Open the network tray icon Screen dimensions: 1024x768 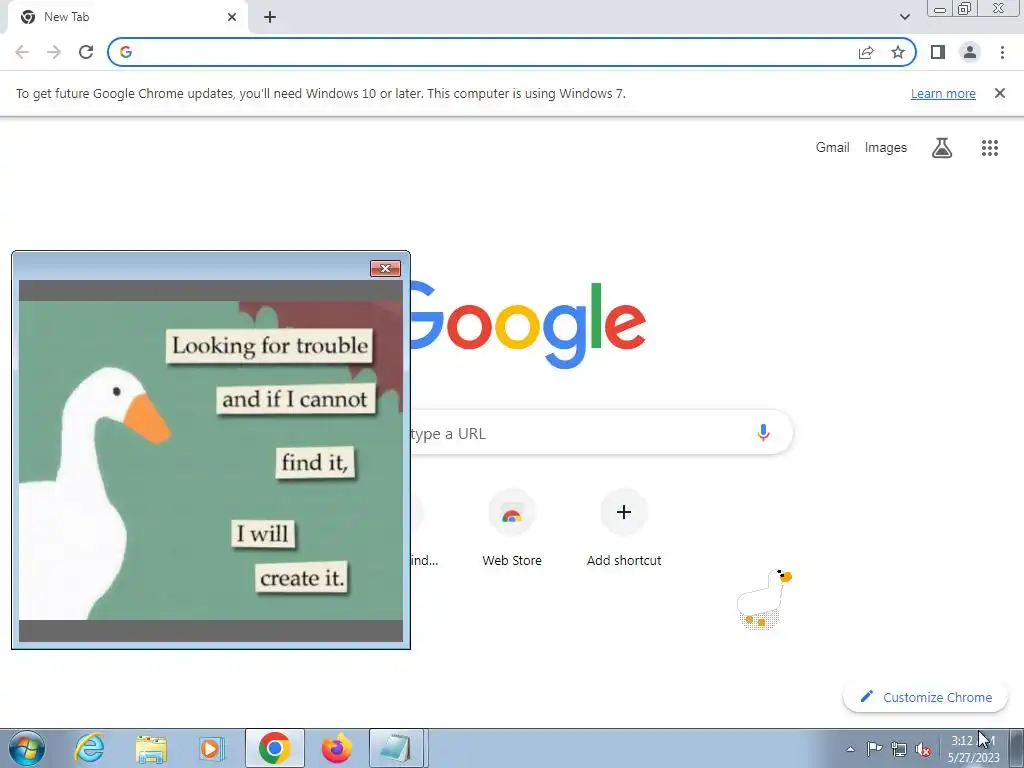(x=899, y=749)
